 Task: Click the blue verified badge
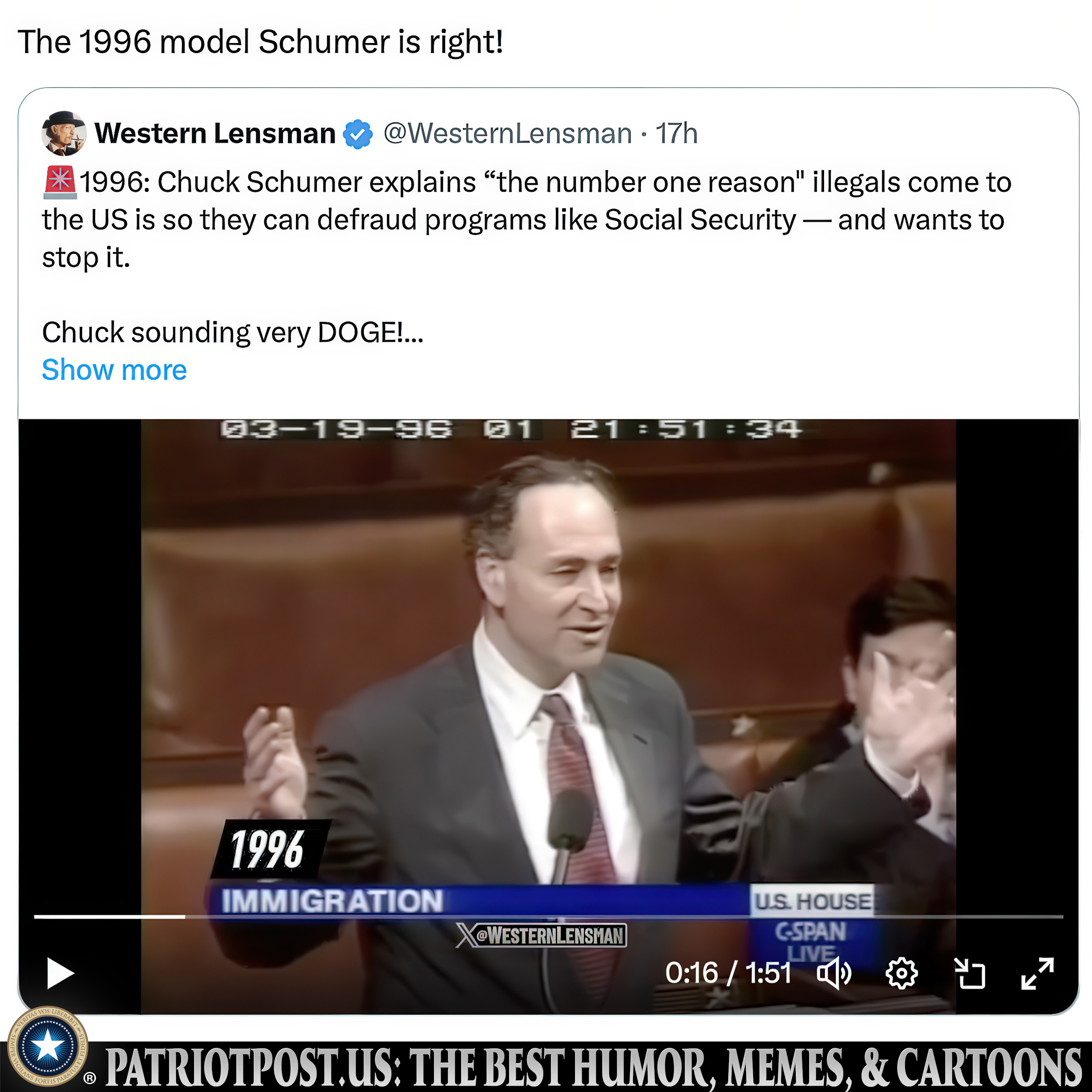pos(358,134)
